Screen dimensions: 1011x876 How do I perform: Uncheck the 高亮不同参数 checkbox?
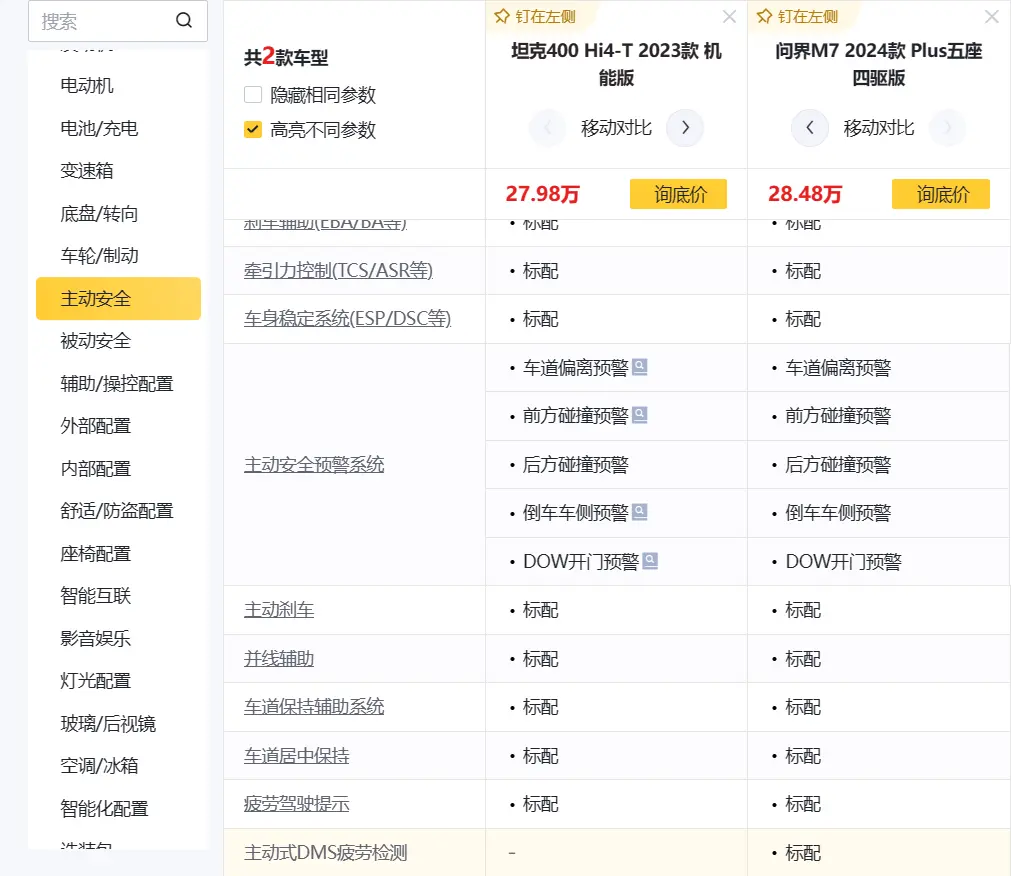[253, 130]
